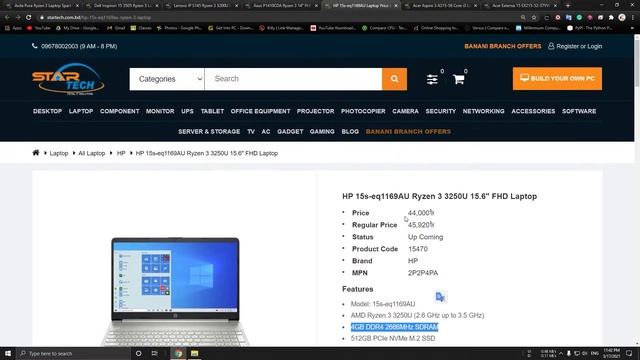
Task: Open the PROJECTOR menu item
Action: (316, 111)
